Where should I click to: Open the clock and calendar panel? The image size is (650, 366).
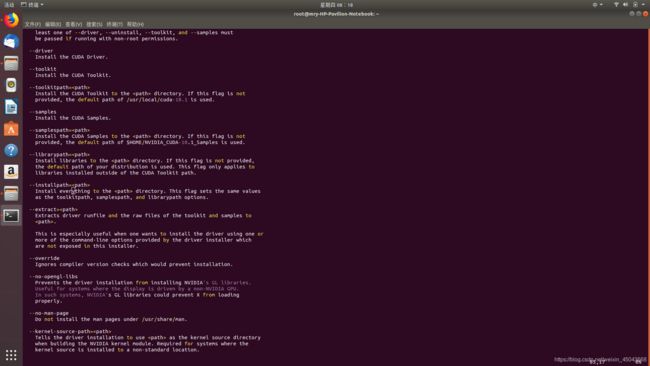tap(336, 5)
